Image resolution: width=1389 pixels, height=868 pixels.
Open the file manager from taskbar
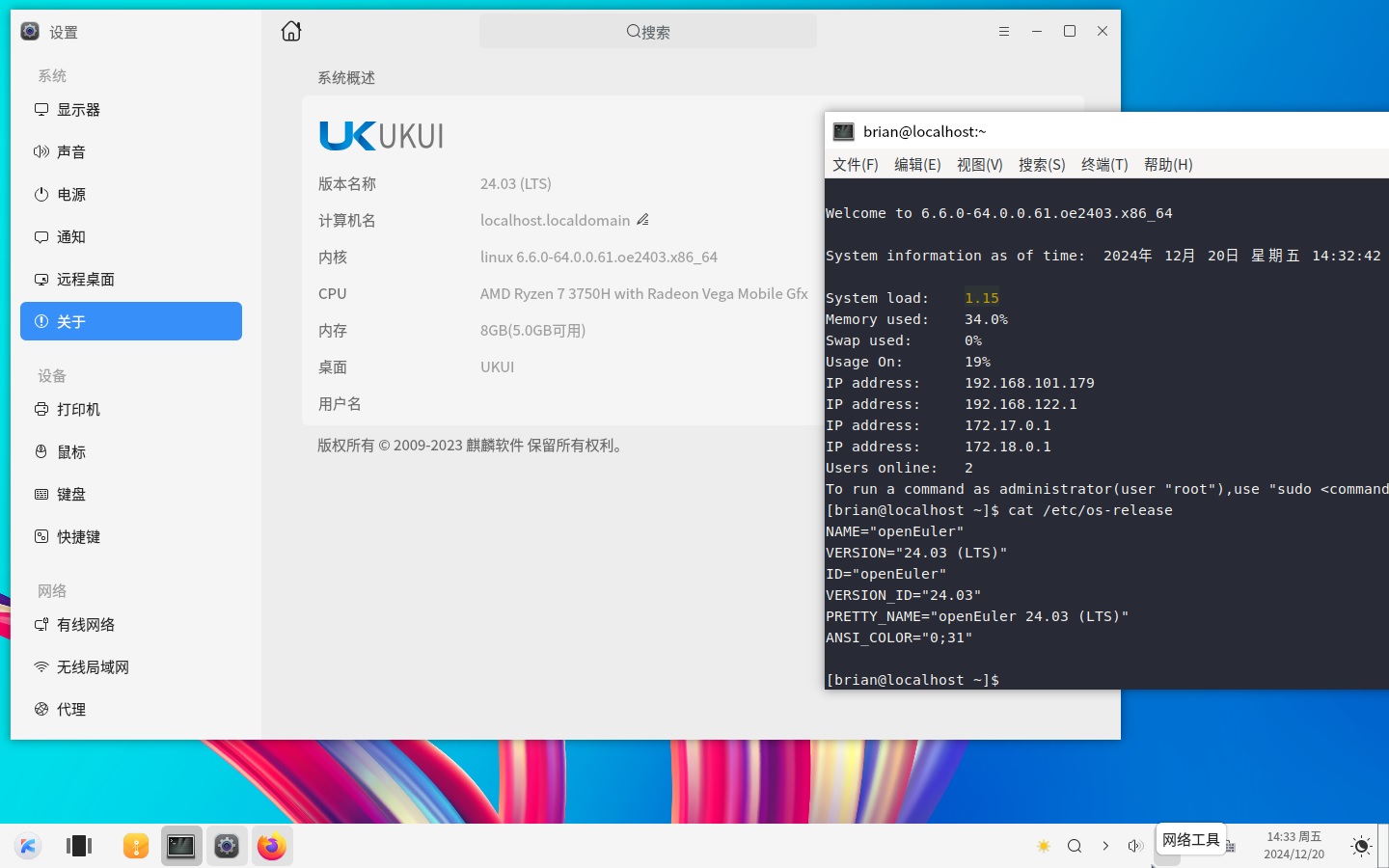coord(136,846)
